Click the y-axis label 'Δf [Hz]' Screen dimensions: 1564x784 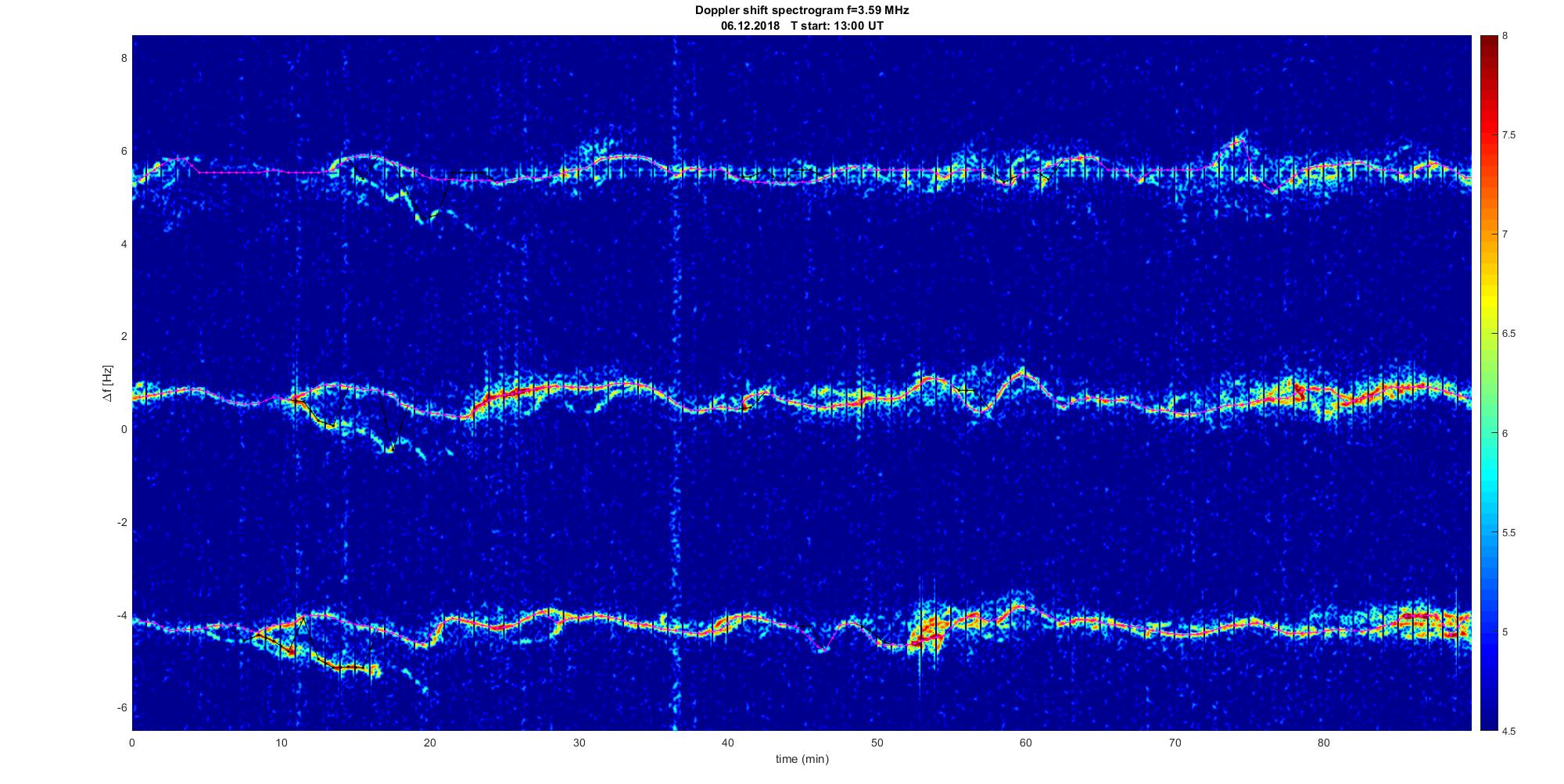pyautogui.click(x=108, y=383)
